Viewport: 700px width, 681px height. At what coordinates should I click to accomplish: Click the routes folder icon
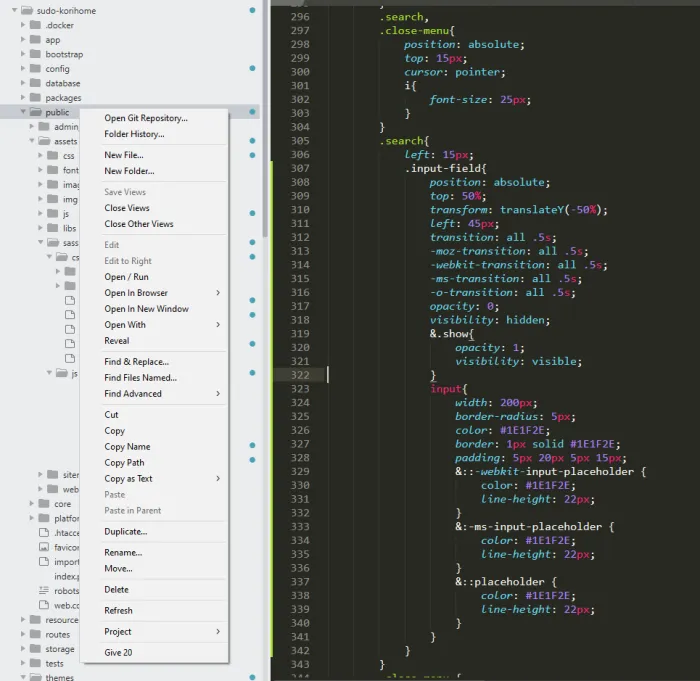tap(35, 634)
